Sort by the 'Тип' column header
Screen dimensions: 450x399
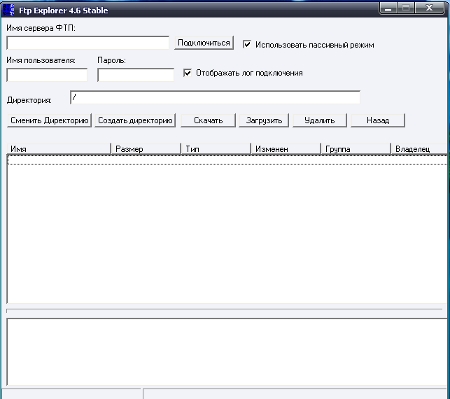coord(215,149)
